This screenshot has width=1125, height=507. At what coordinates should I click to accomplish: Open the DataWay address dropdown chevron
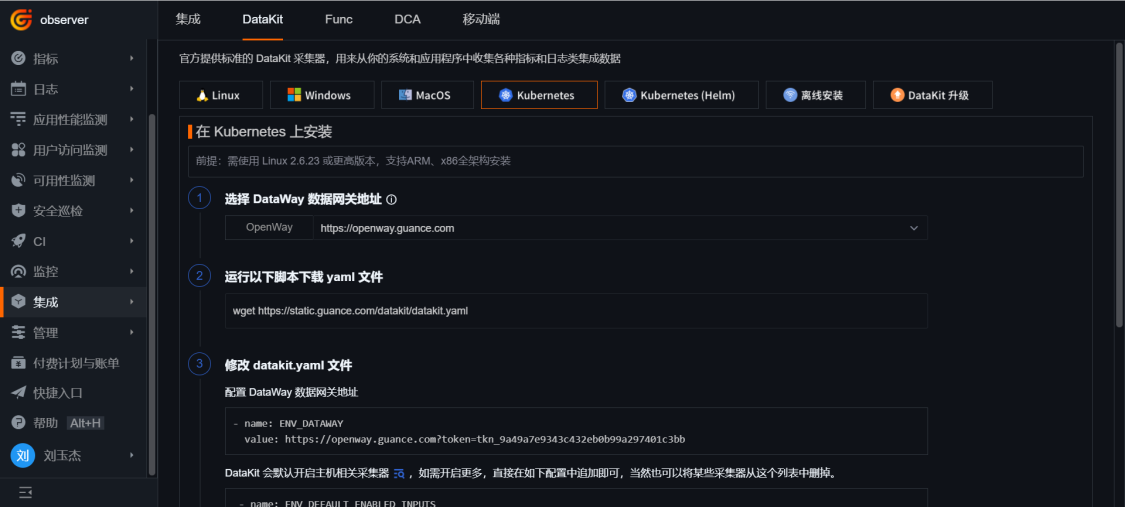(x=914, y=228)
